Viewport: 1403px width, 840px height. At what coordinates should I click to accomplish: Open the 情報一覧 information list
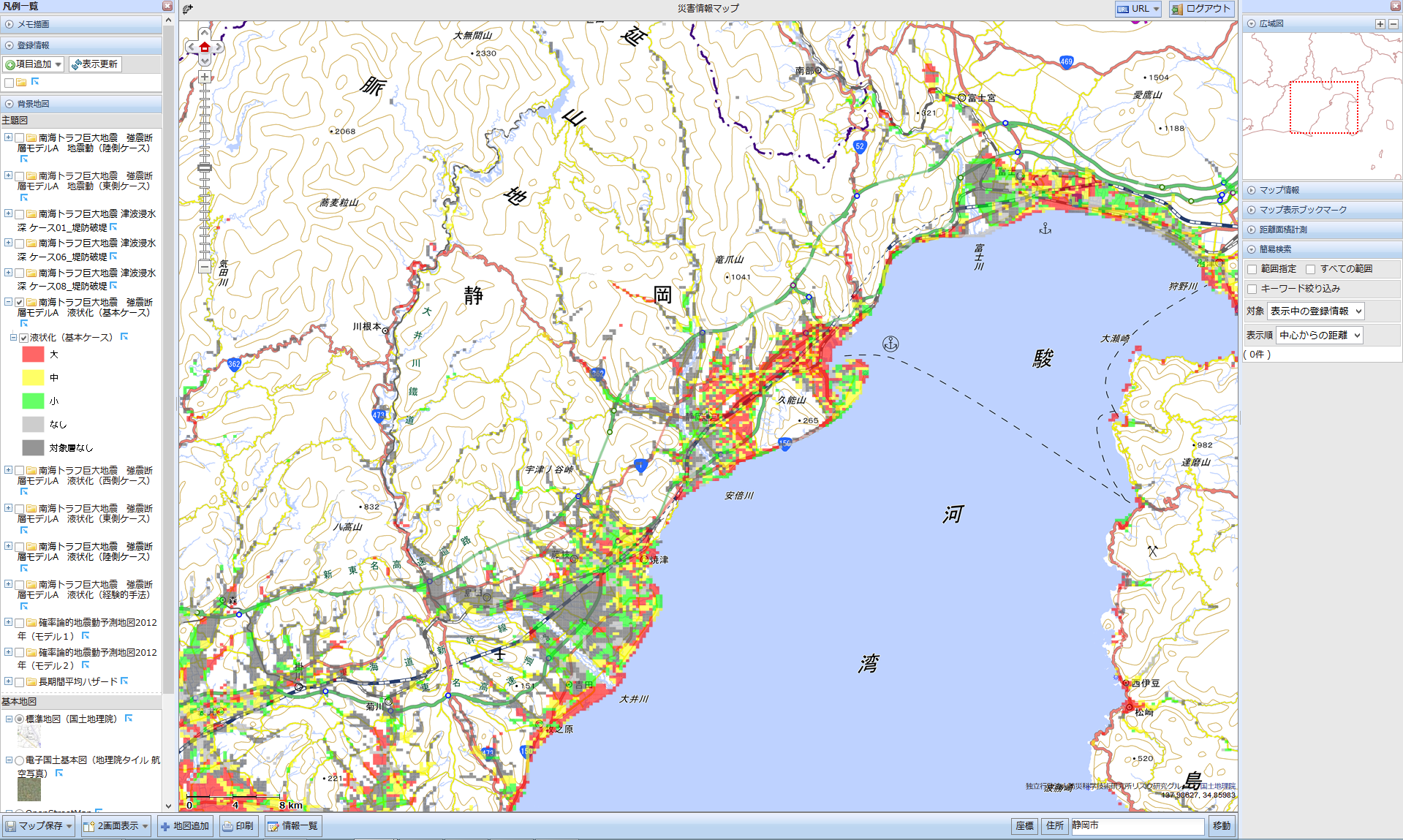[292, 826]
